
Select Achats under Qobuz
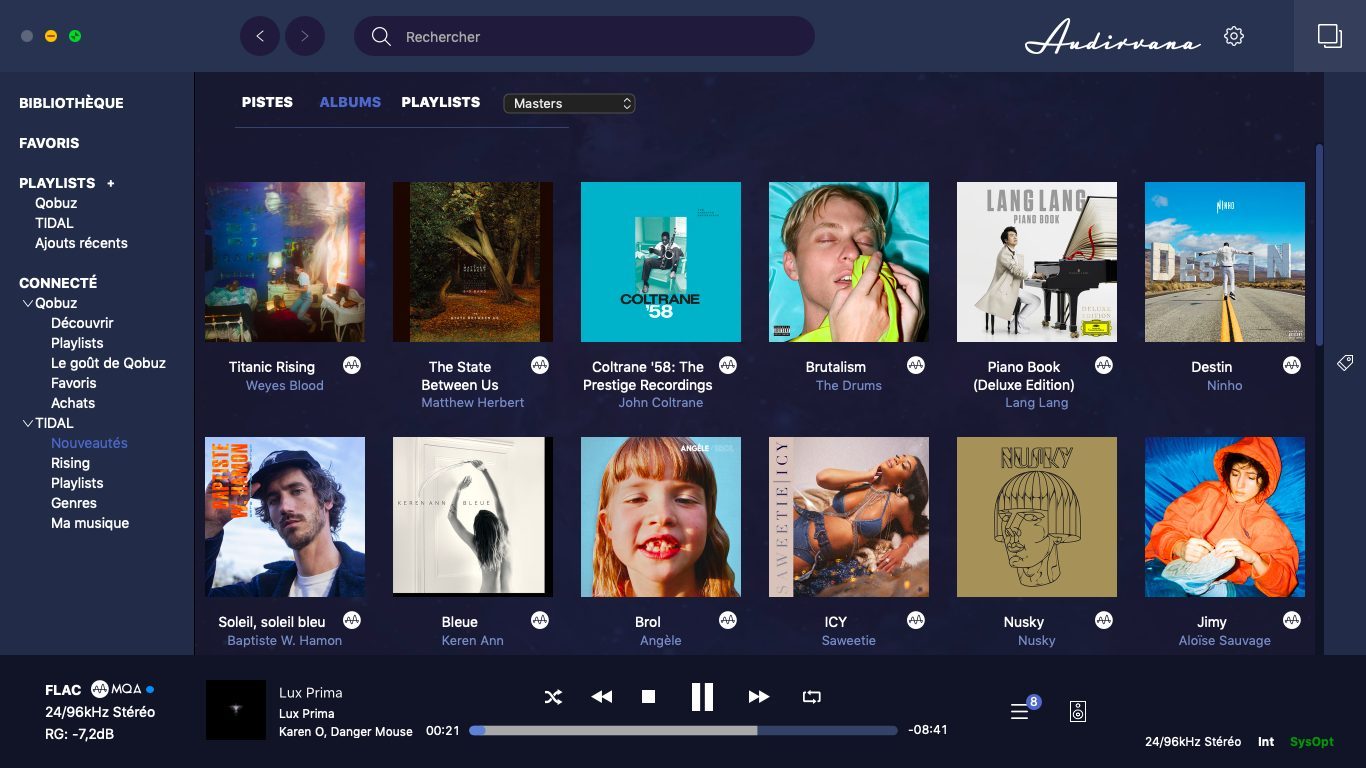[x=73, y=403]
